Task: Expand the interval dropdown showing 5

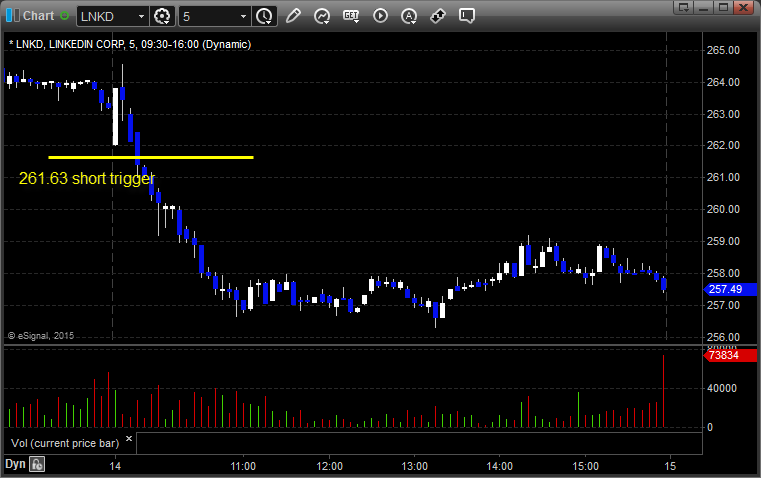Action: [x=243, y=16]
